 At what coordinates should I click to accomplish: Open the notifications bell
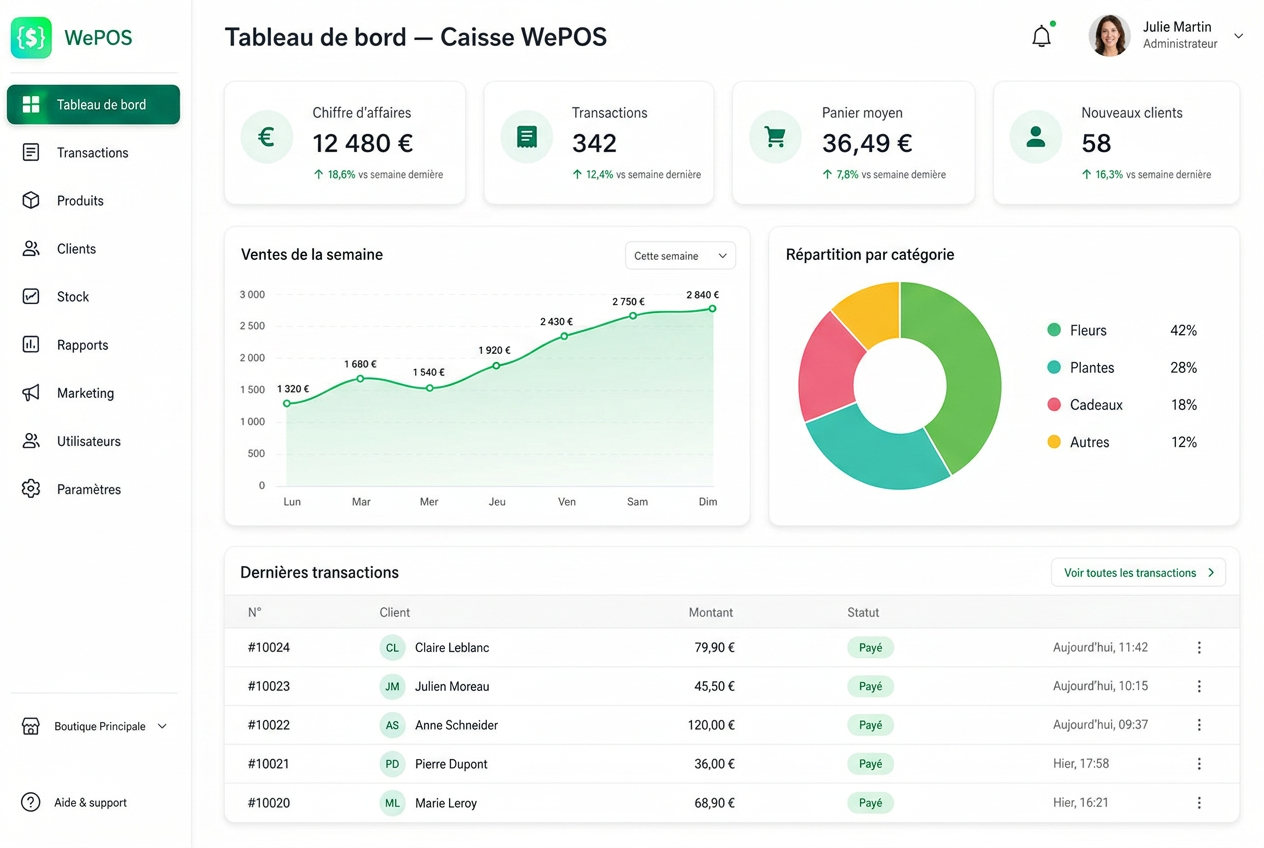(1042, 37)
